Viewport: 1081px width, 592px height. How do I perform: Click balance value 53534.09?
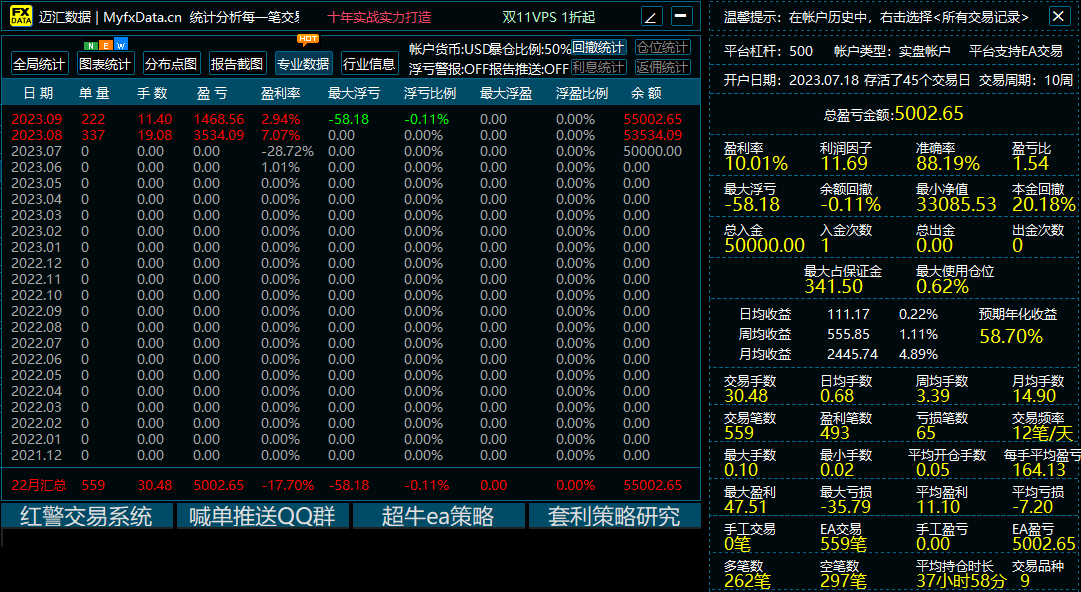pos(653,135)
